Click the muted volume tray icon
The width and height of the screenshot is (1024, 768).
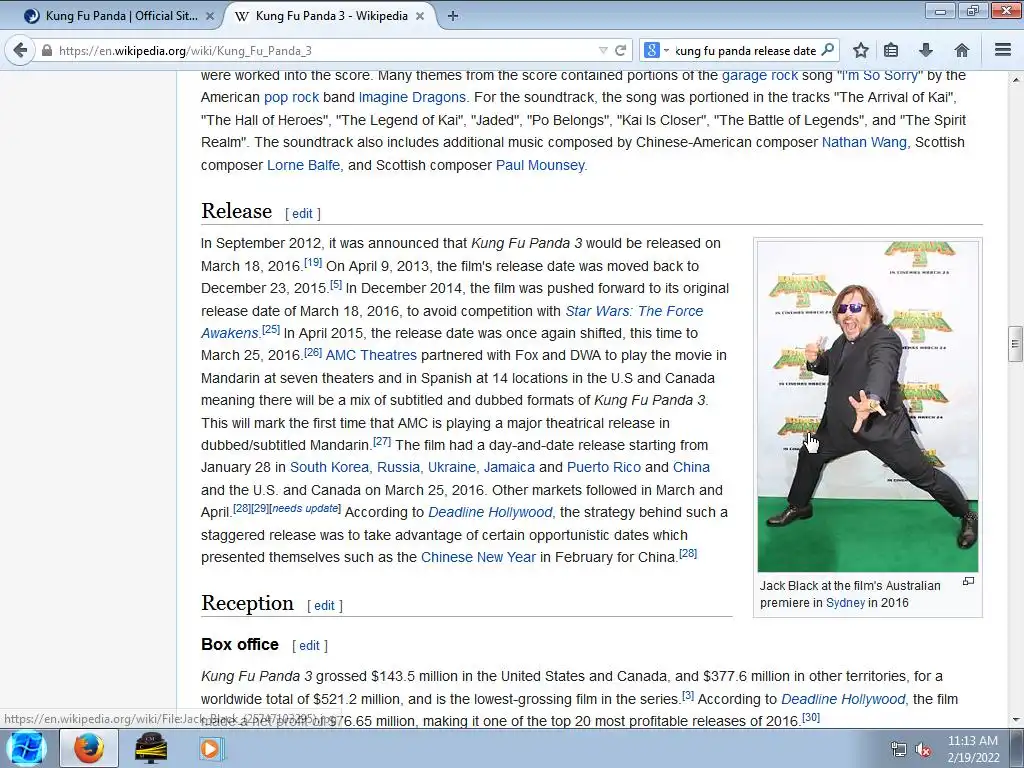(923, 750)
